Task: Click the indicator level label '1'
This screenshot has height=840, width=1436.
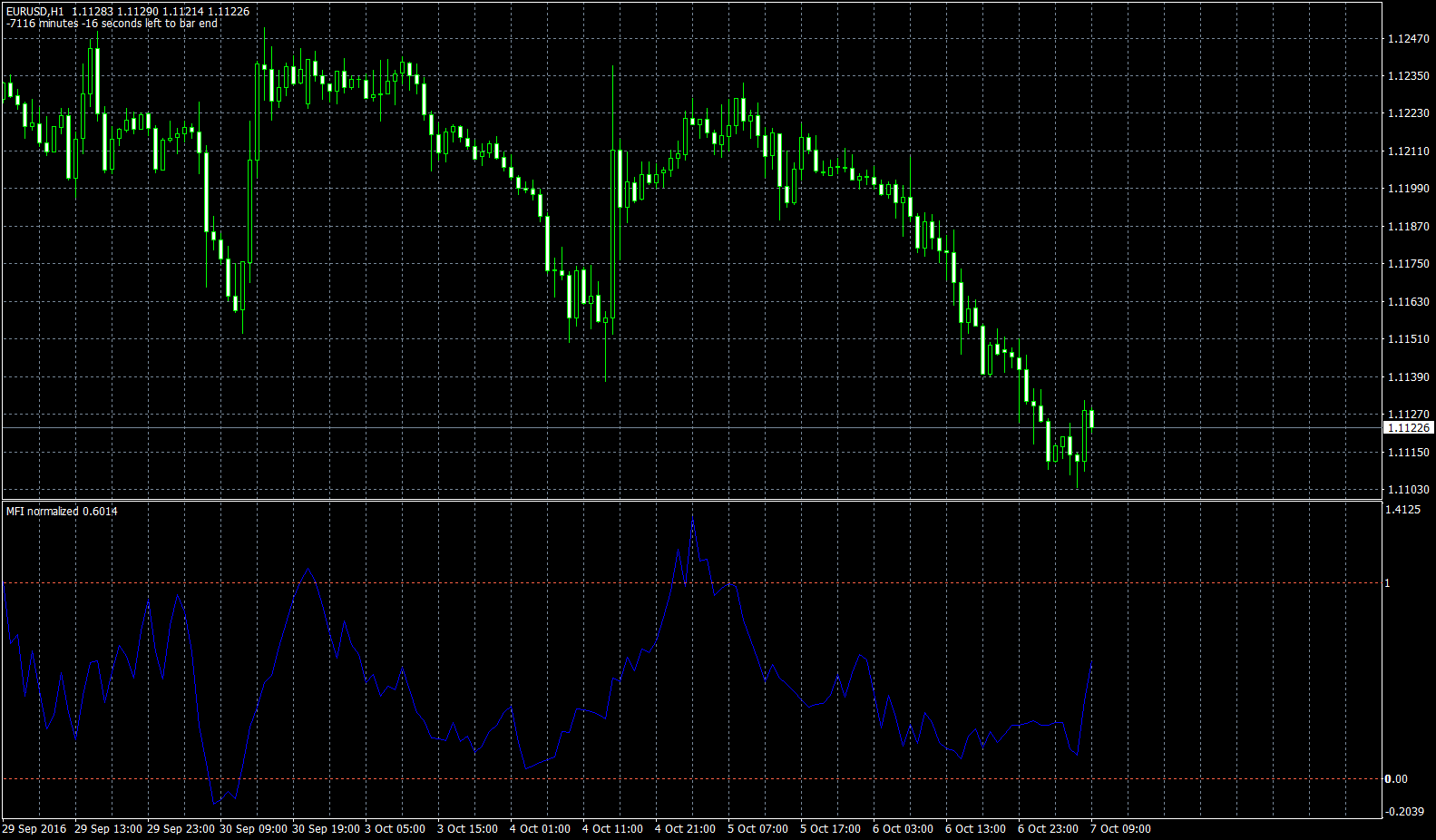Action: pos(1388,583)
